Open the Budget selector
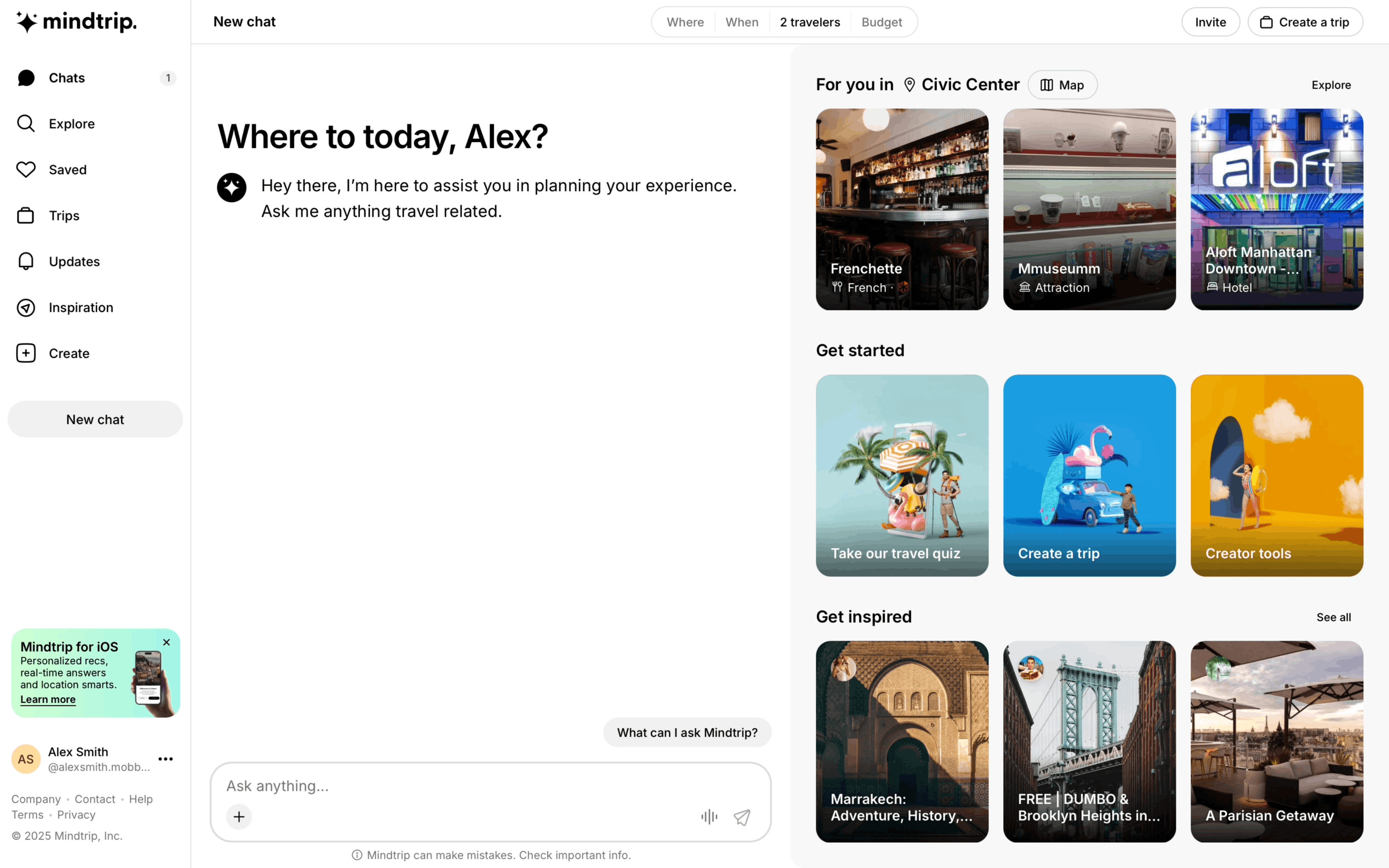This screenshot has width=1389, height=868. [881, 22]
